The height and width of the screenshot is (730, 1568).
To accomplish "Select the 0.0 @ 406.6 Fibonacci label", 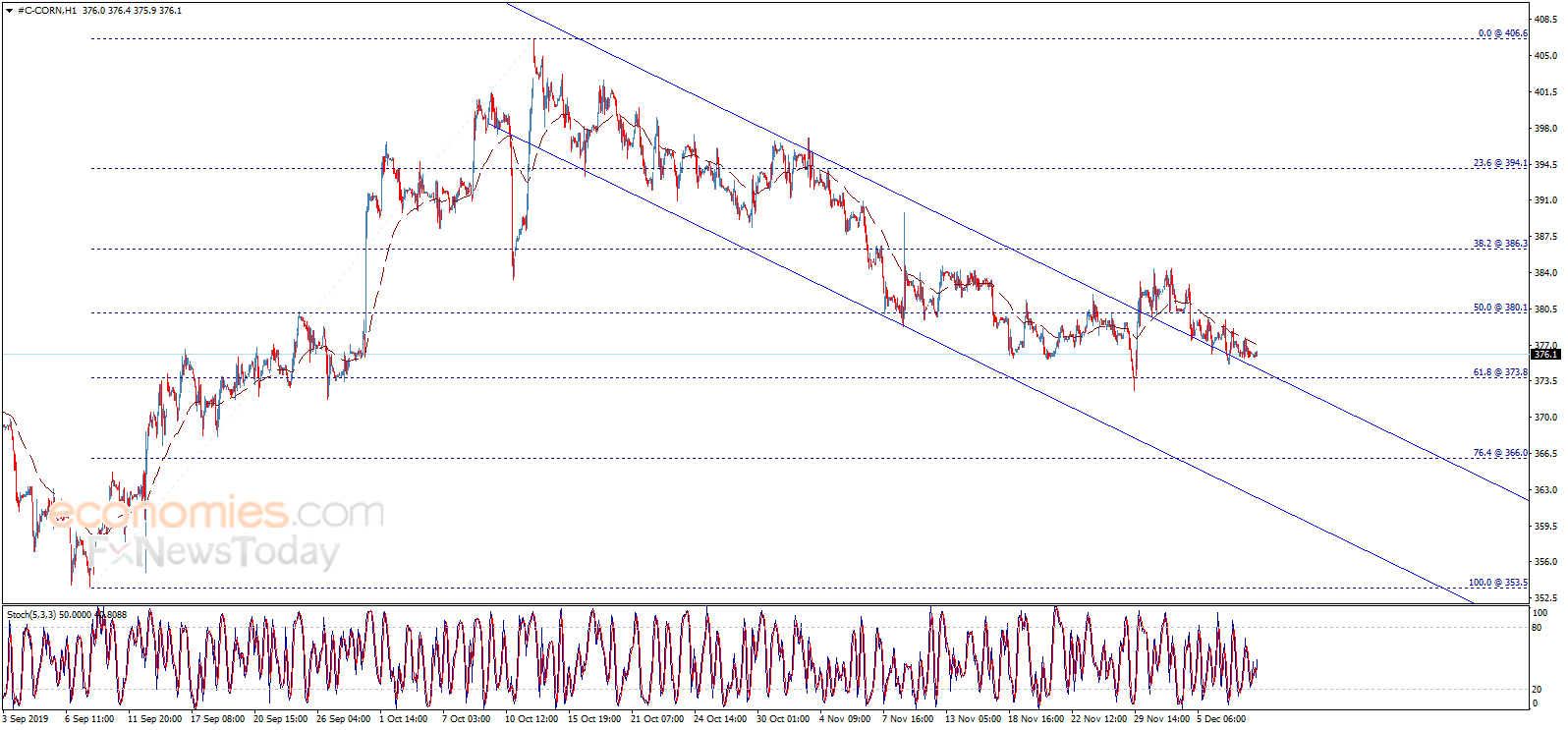I will pos(1503,33).
